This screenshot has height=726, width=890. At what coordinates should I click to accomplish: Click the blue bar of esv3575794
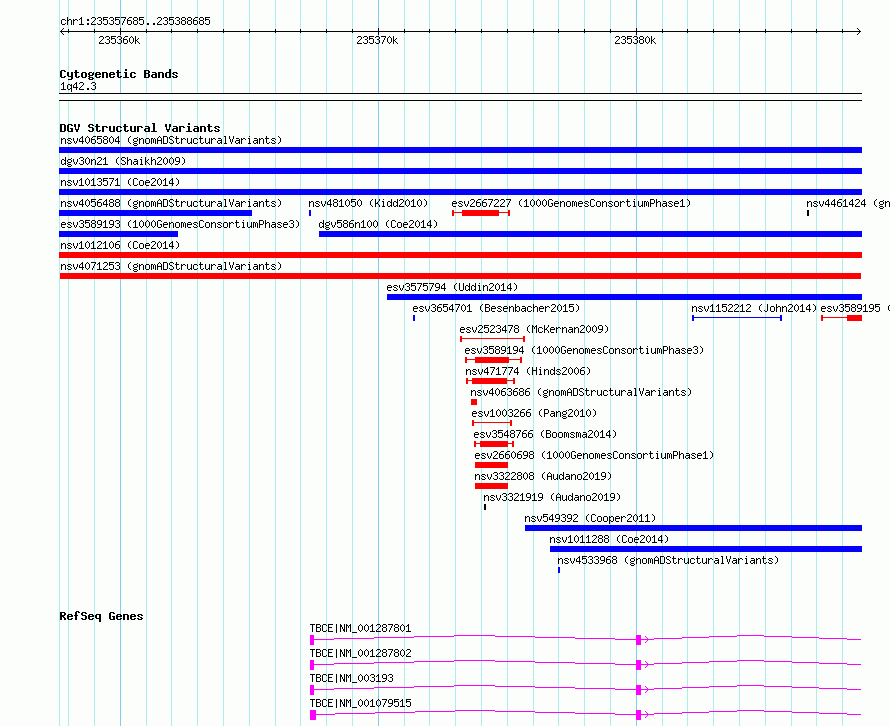[624, 297]
